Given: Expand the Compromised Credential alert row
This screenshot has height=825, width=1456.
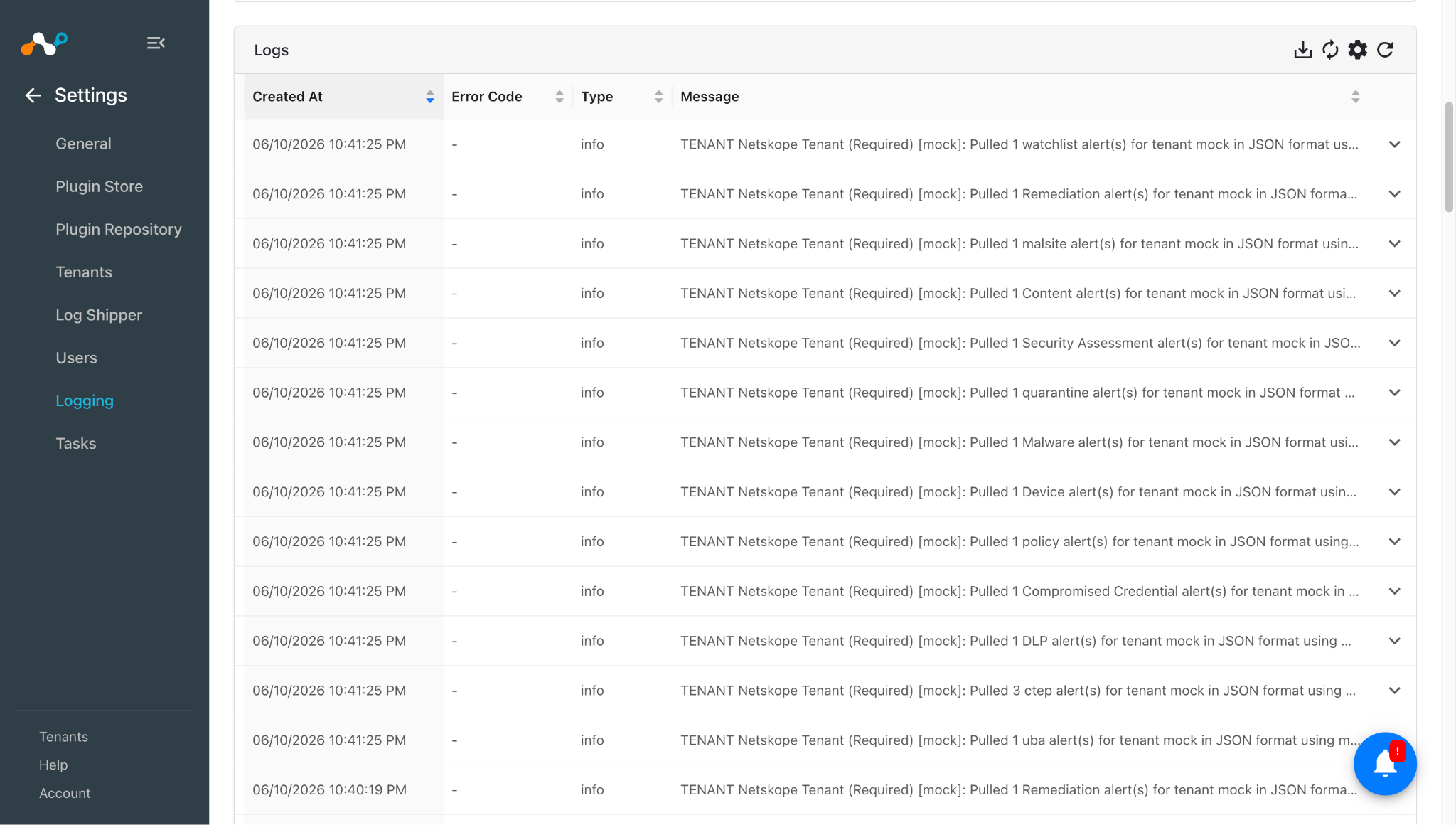Looking at the screenshot, I should coord(1395,591).
